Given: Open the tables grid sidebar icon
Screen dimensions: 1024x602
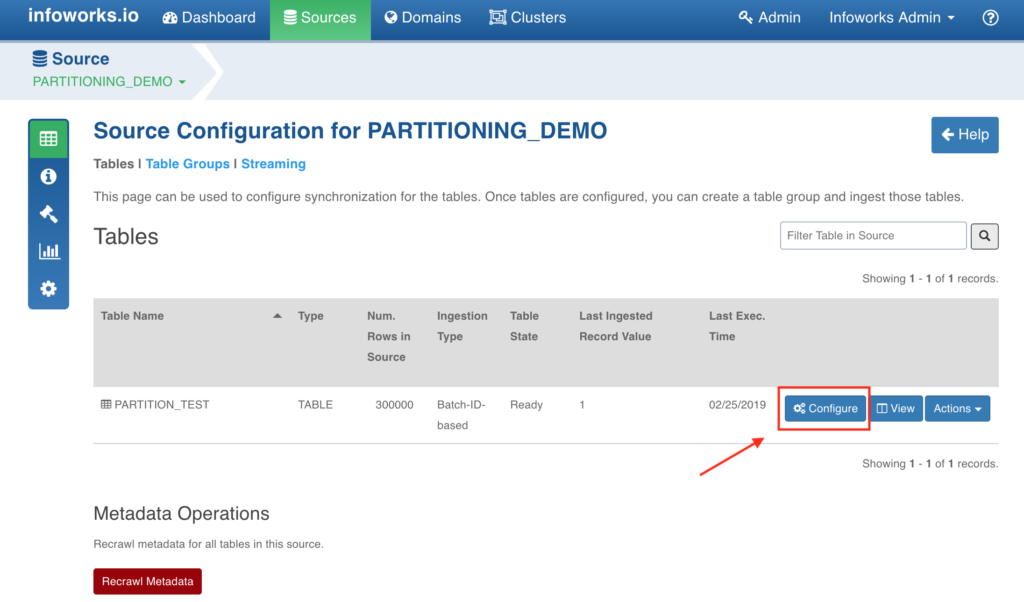Looking at the screenshot, I should 48,139.
